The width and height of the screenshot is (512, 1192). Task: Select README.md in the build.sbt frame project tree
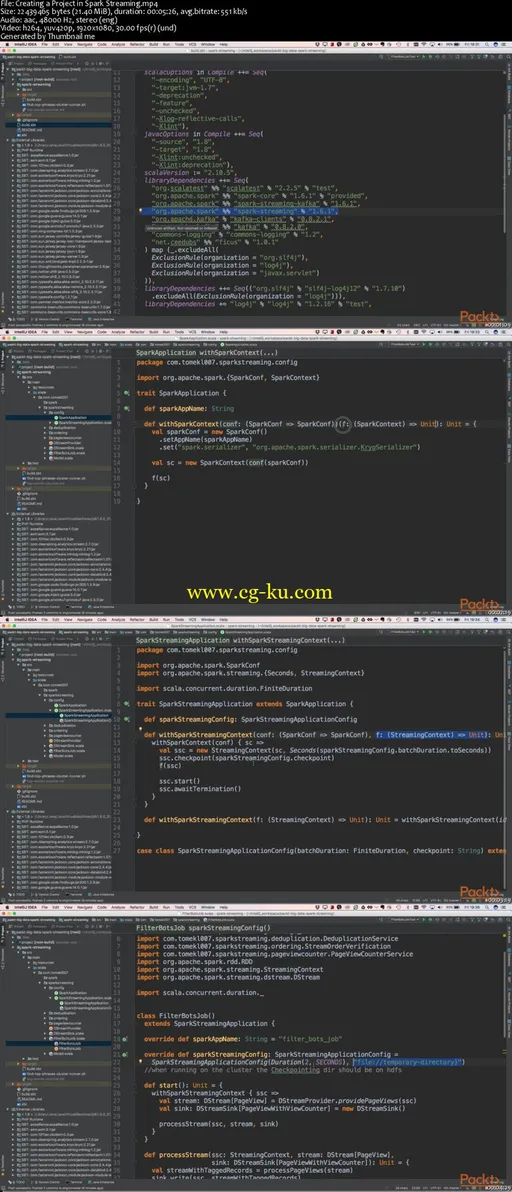click(x=31, y=130)
